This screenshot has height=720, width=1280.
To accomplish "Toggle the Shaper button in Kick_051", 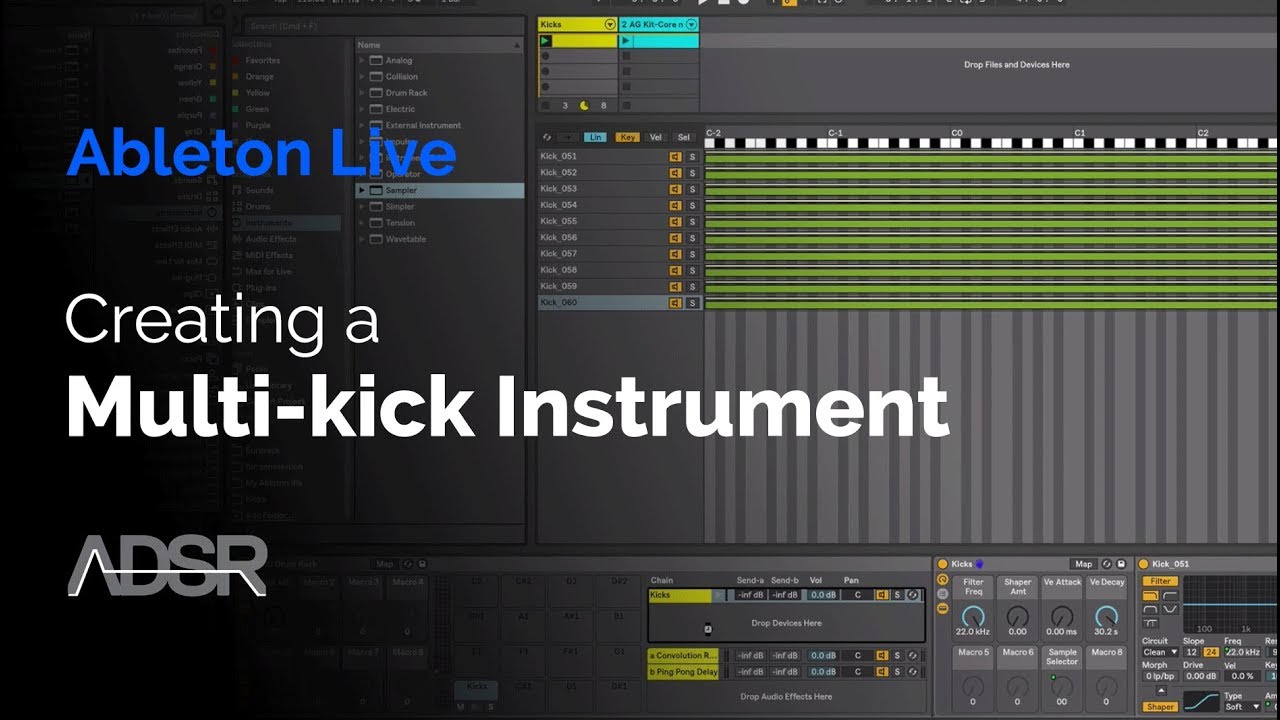I will pyautogui.click(x=1160, y=707).
